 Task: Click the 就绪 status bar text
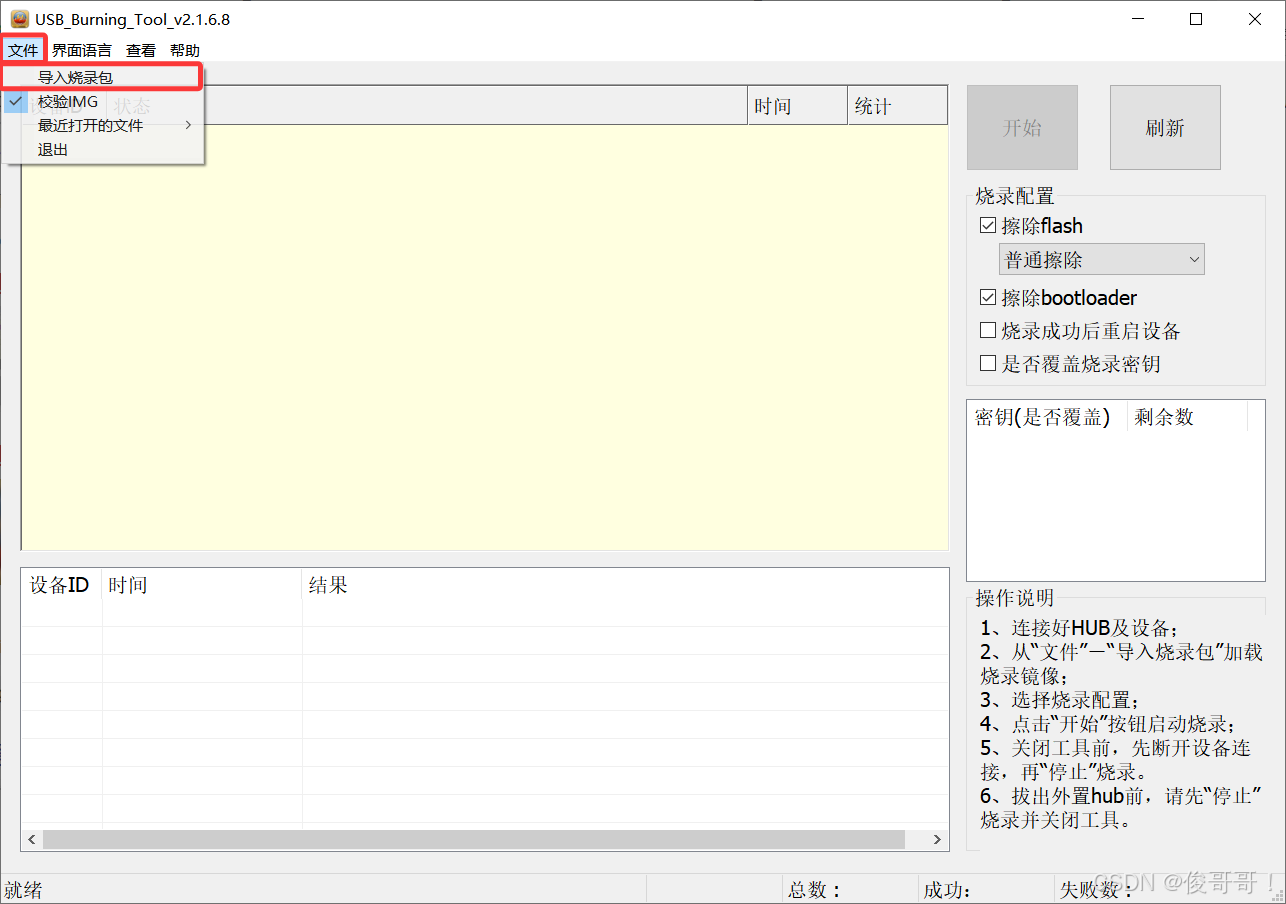[24, 889]
